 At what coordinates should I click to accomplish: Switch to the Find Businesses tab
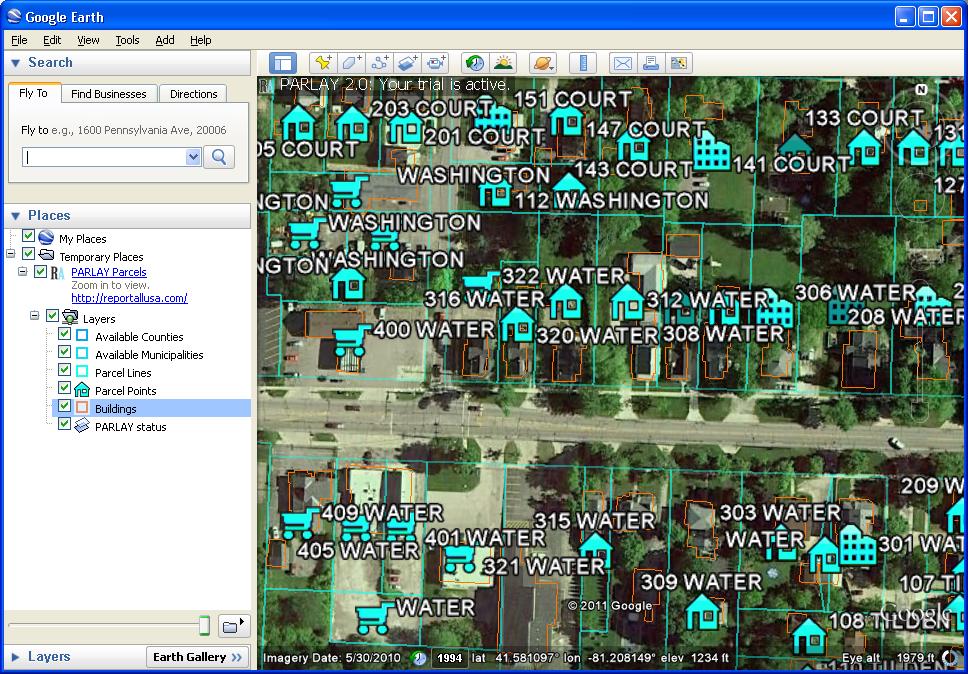point(109,94)
